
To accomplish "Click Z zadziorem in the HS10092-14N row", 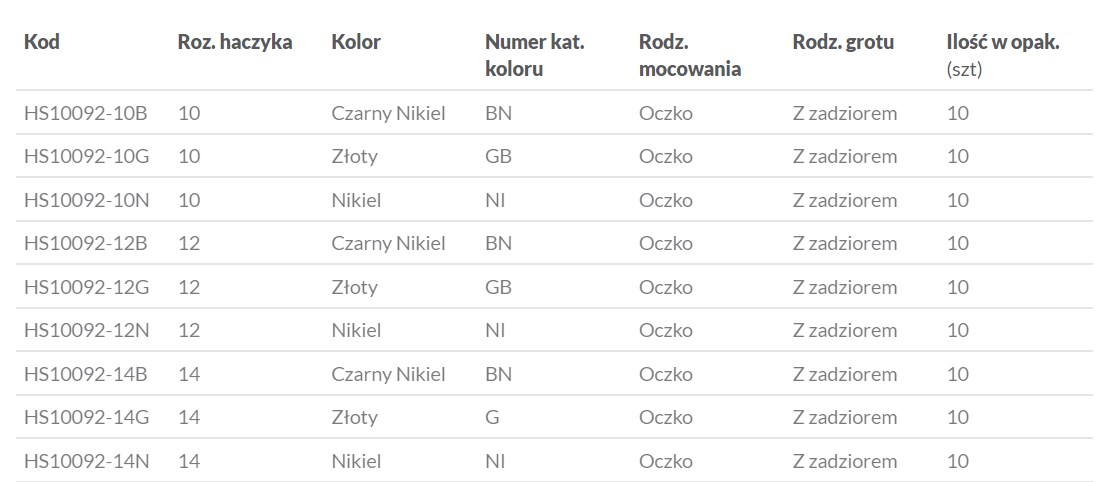I will (x=844, y=461).
